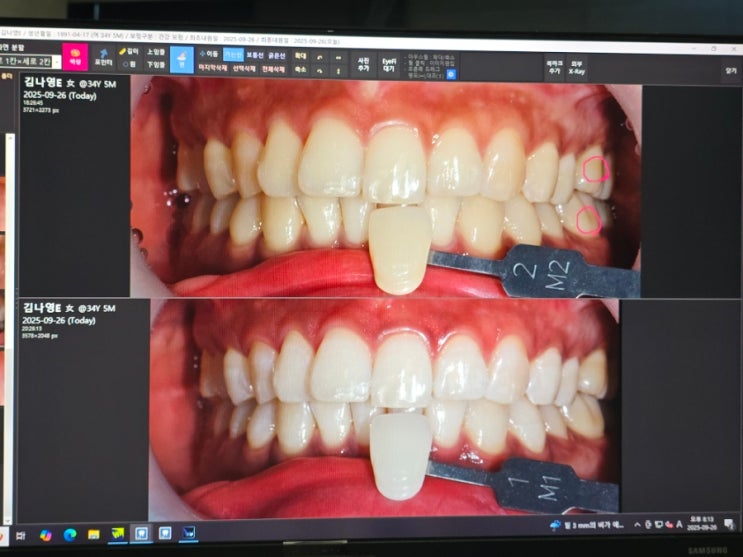
Task: Click the IME language indicator A
Action: tap(679, 524)
